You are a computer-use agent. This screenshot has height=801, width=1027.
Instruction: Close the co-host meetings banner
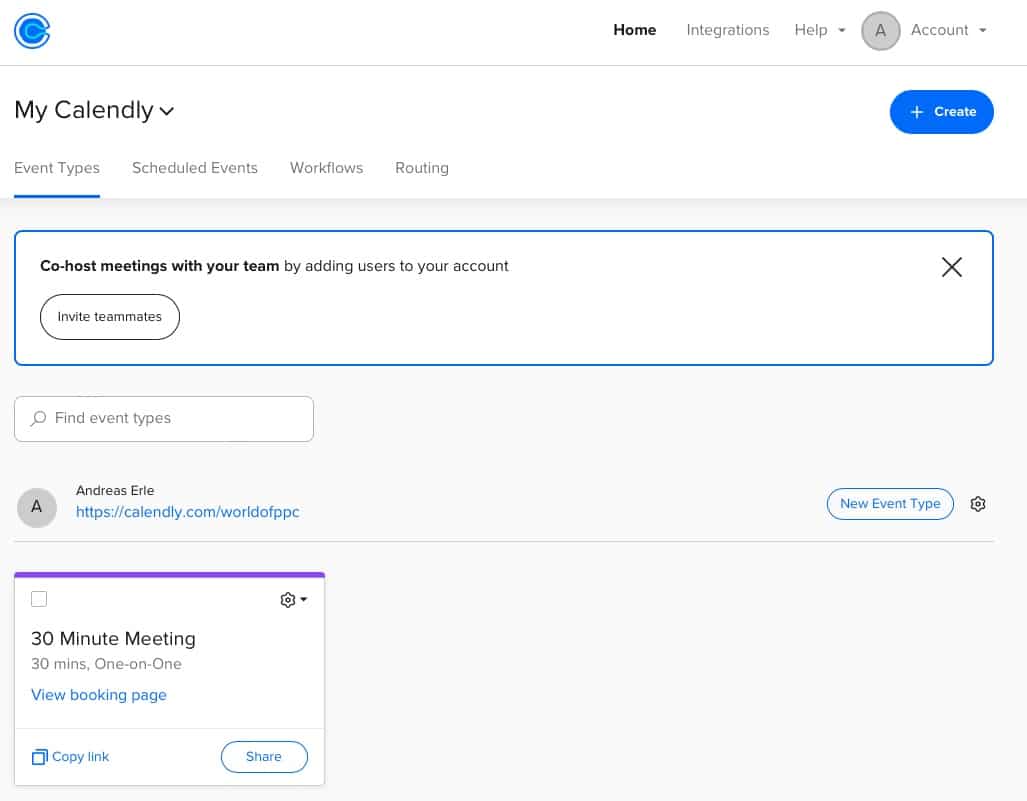(x=951, y=267)
